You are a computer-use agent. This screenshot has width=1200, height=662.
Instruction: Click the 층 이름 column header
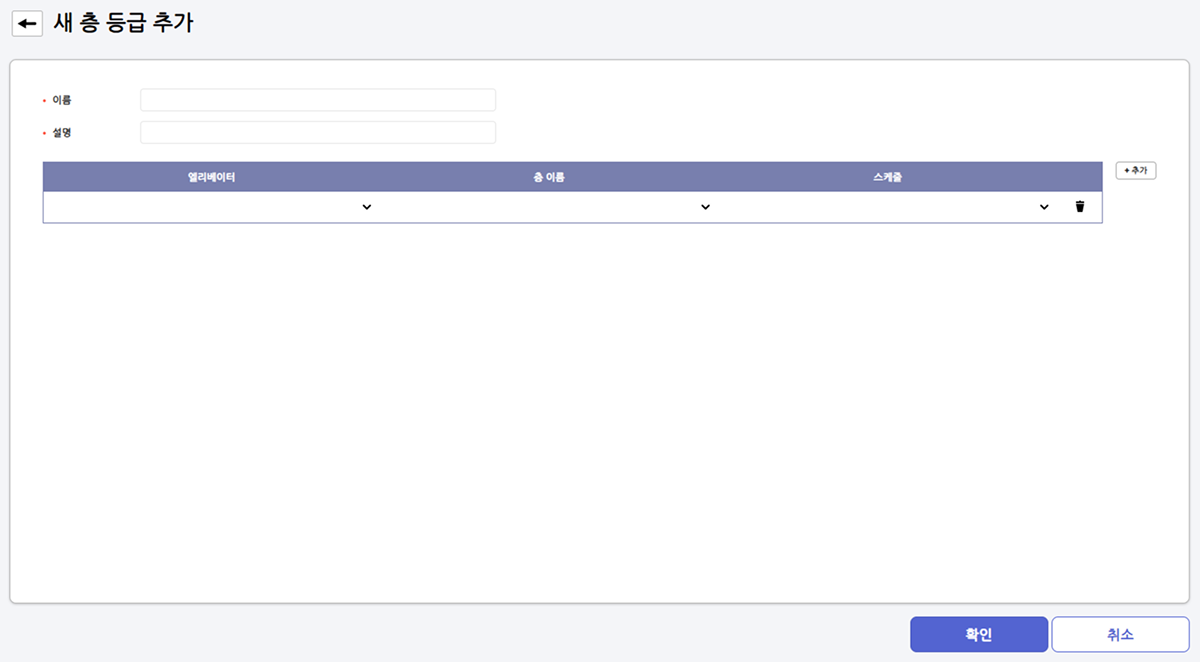coord(549,177)
